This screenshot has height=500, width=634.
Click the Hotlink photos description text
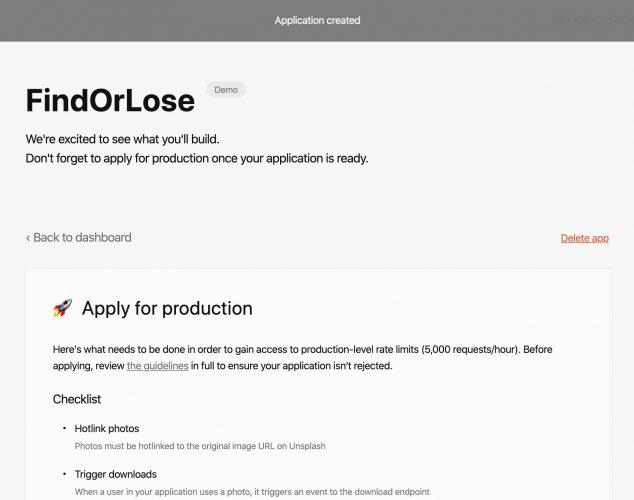[x=202, y=446]
